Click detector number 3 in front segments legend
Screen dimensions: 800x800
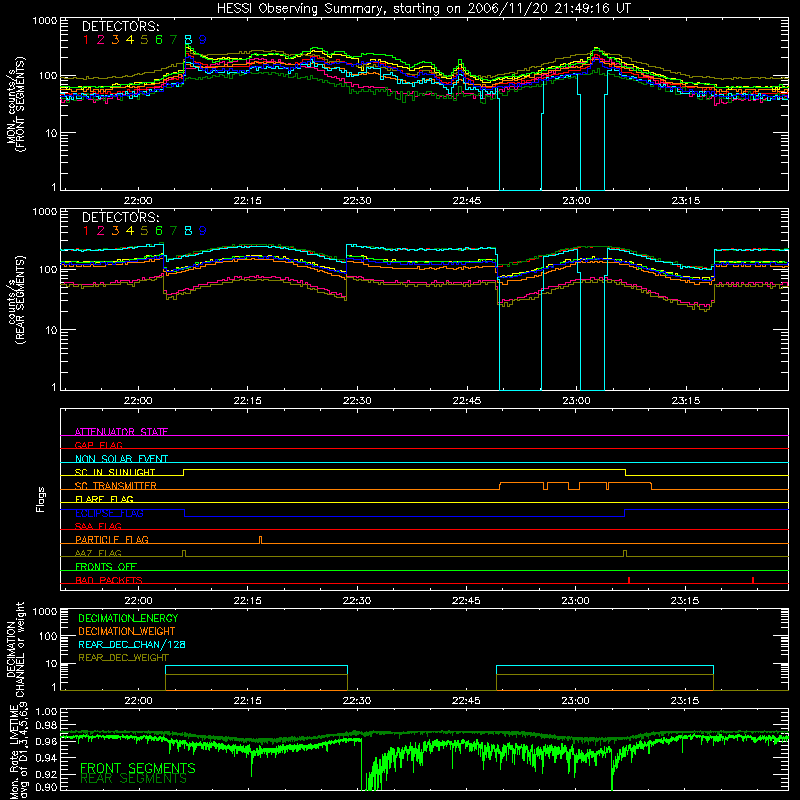point(115,39)
